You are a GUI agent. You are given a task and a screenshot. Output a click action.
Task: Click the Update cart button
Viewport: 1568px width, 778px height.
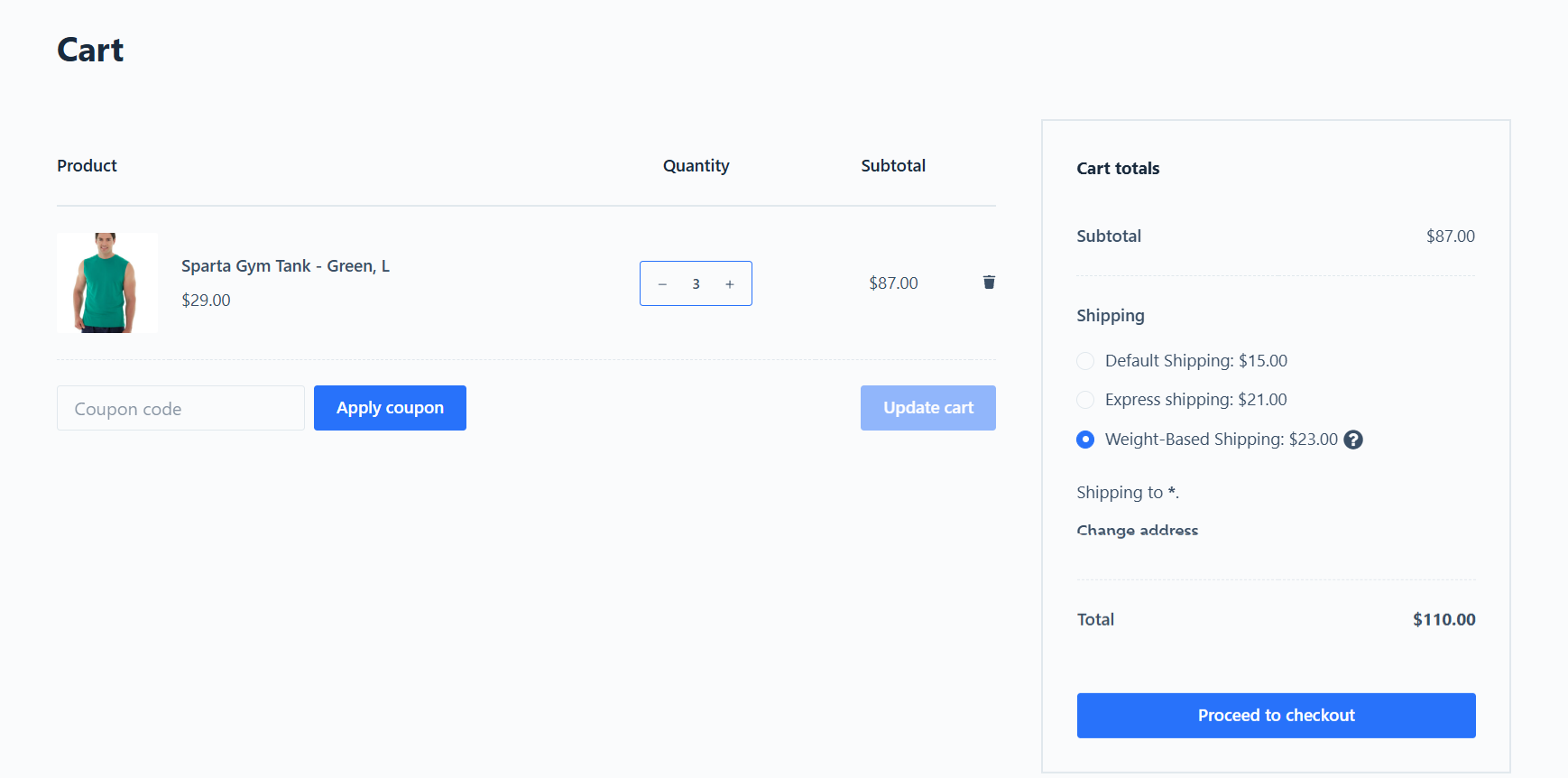[928, 408]
